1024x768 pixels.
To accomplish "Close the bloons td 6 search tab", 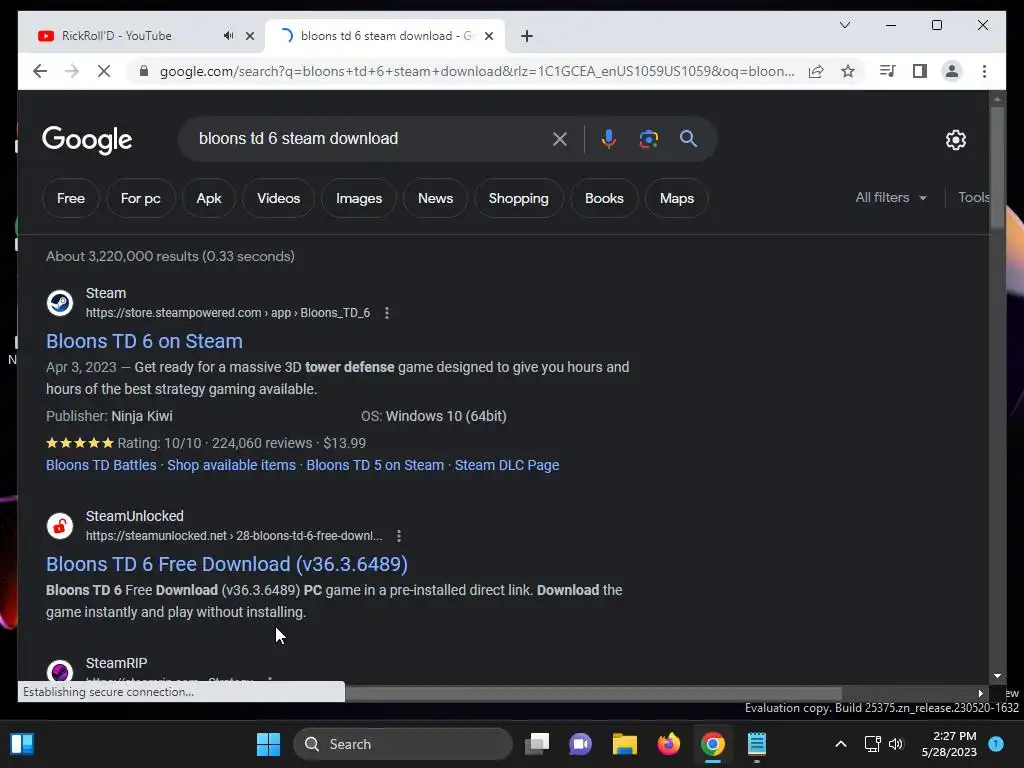I will click(488, 36).
